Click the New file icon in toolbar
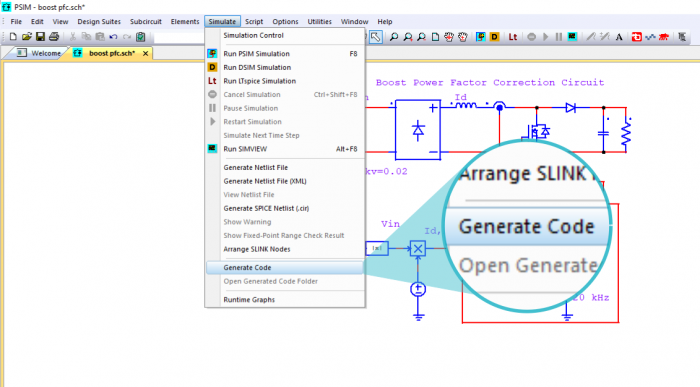The image size is (700, 387). pyautogui.click(x=13, y=37)
